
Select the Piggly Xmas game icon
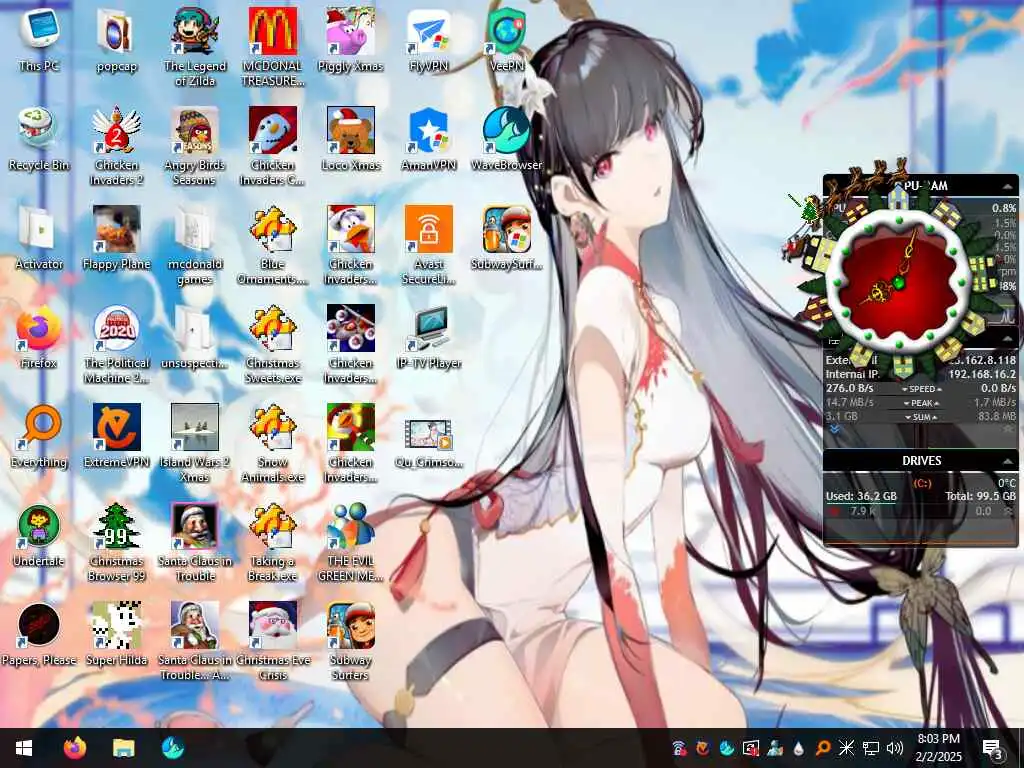pyautogui.click(x=351, y=40)
